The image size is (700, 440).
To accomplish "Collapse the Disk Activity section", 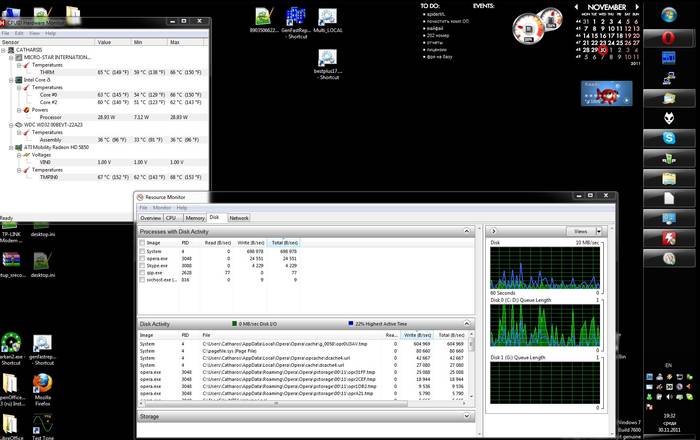I will 467,324.
